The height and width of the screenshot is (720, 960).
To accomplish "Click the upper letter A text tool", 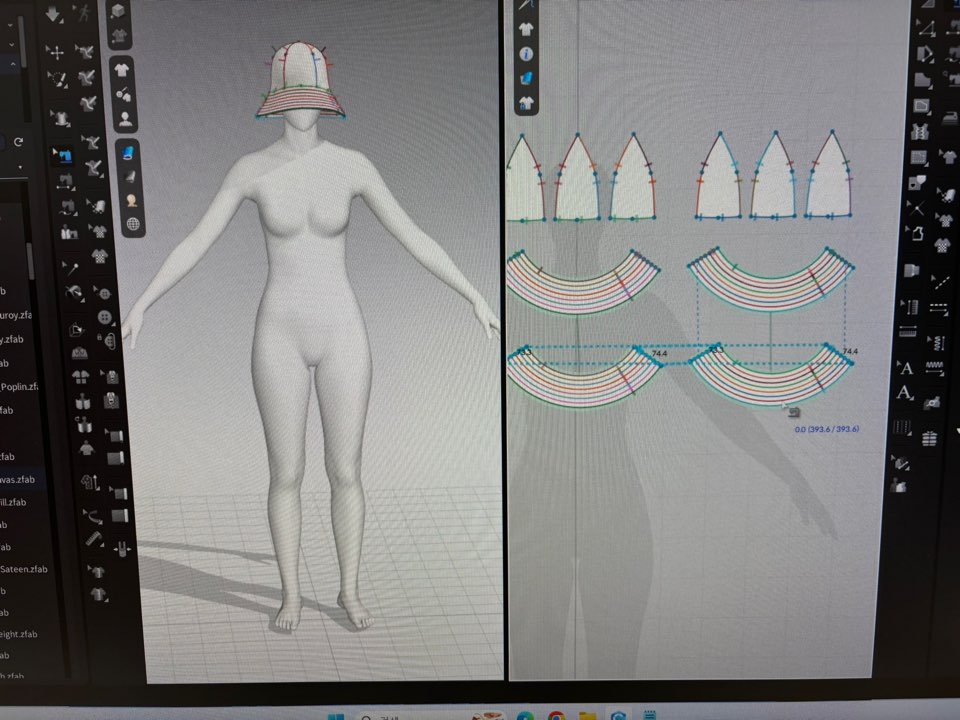I will click(x=905, y=368).
